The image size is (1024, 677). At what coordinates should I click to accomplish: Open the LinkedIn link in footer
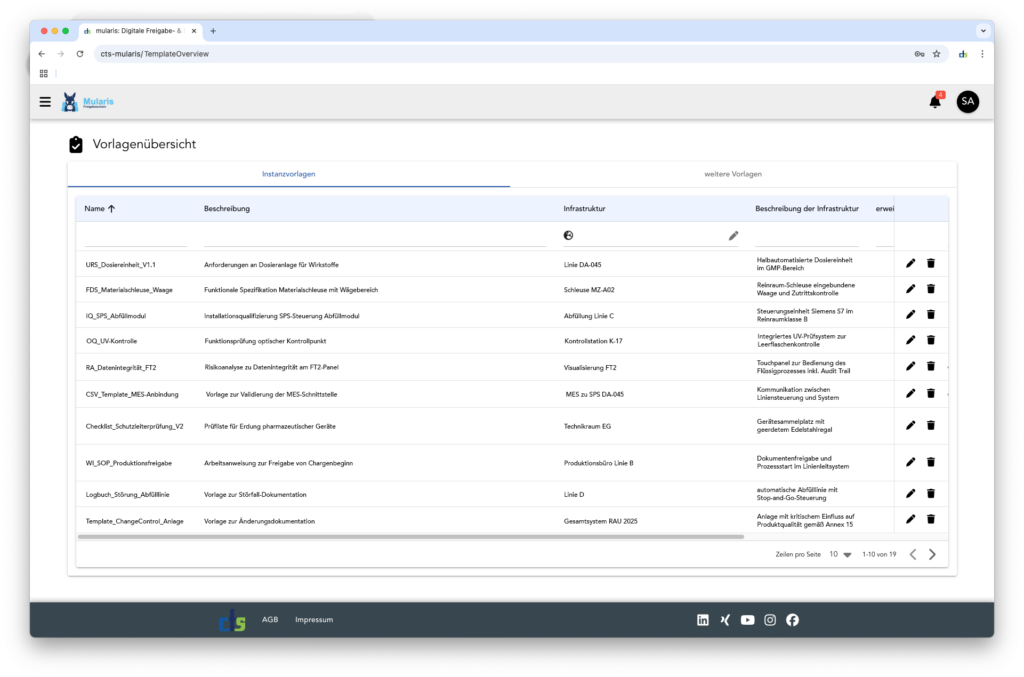pyautogui.click(x=703, y=620)
